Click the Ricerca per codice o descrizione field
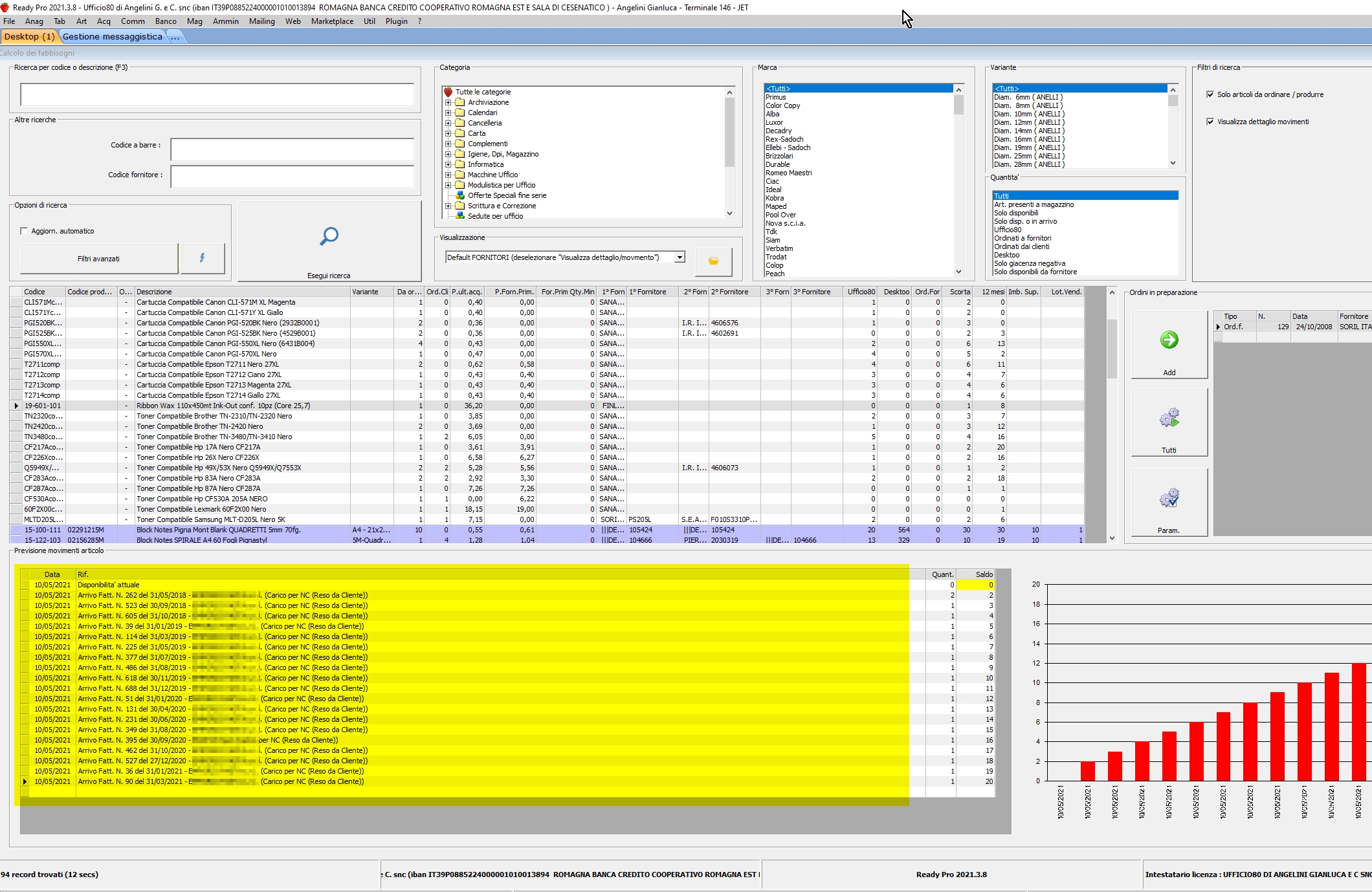Image resolution: width=1372 pixels, height=892 pixels. coord(217,94)
